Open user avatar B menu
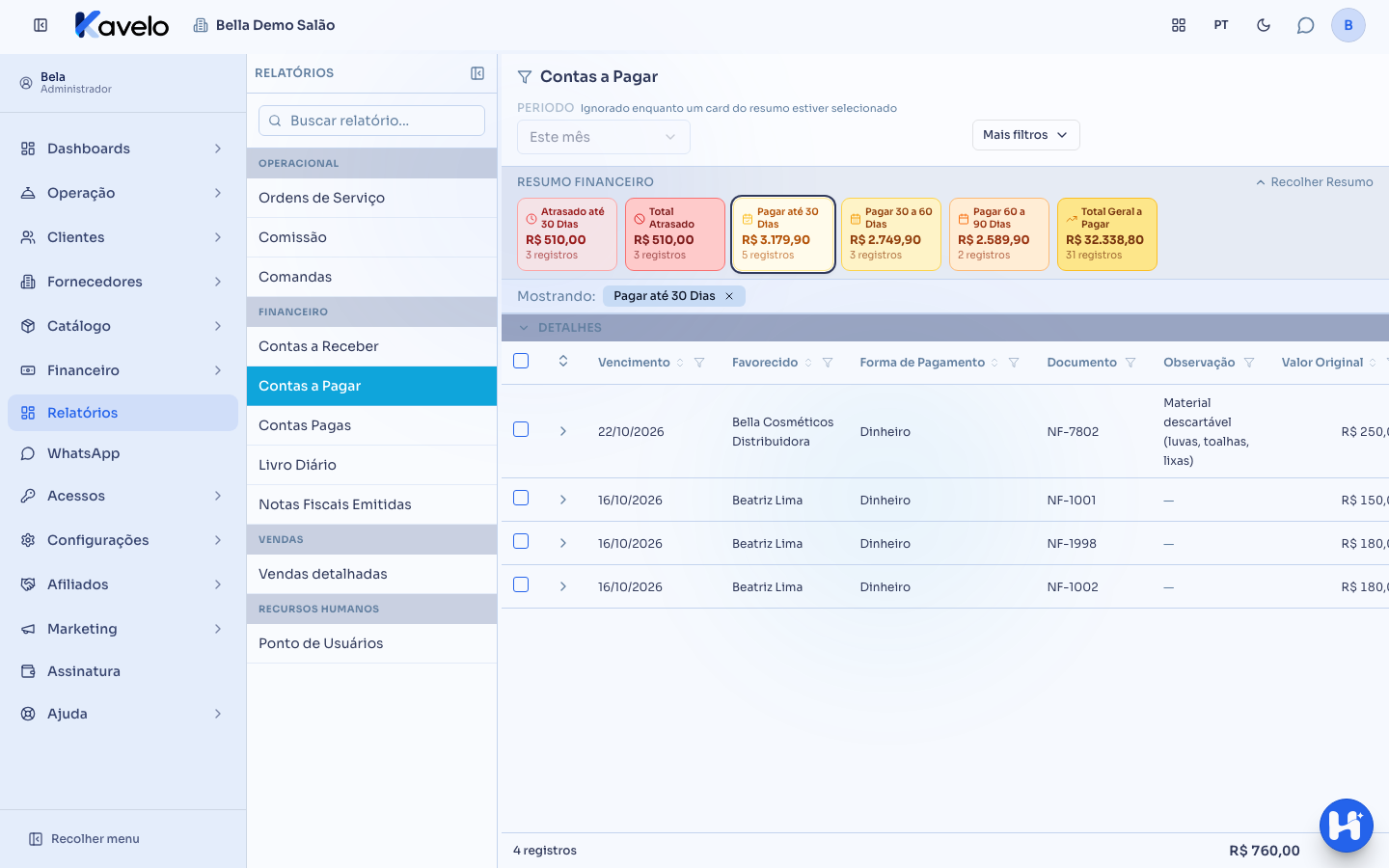The image size is (1389, 868). point(1348,25)
